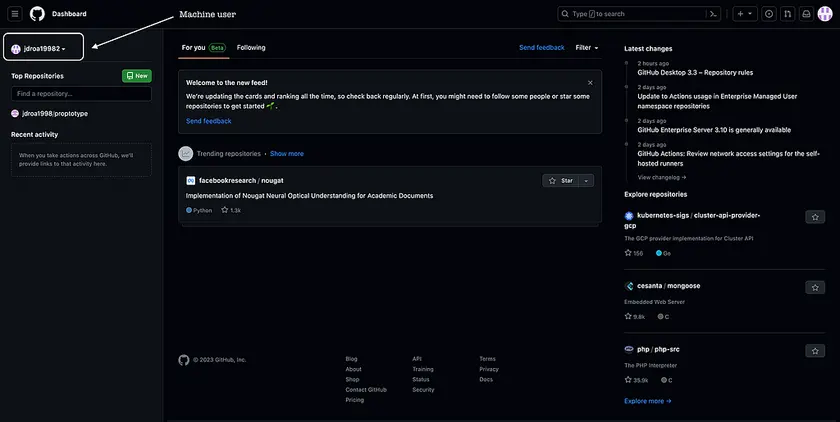840x422 pixels.
Task: Star the kubernetes-sigs cluster-api-provider-gcp repository
Action: [815, 217]
